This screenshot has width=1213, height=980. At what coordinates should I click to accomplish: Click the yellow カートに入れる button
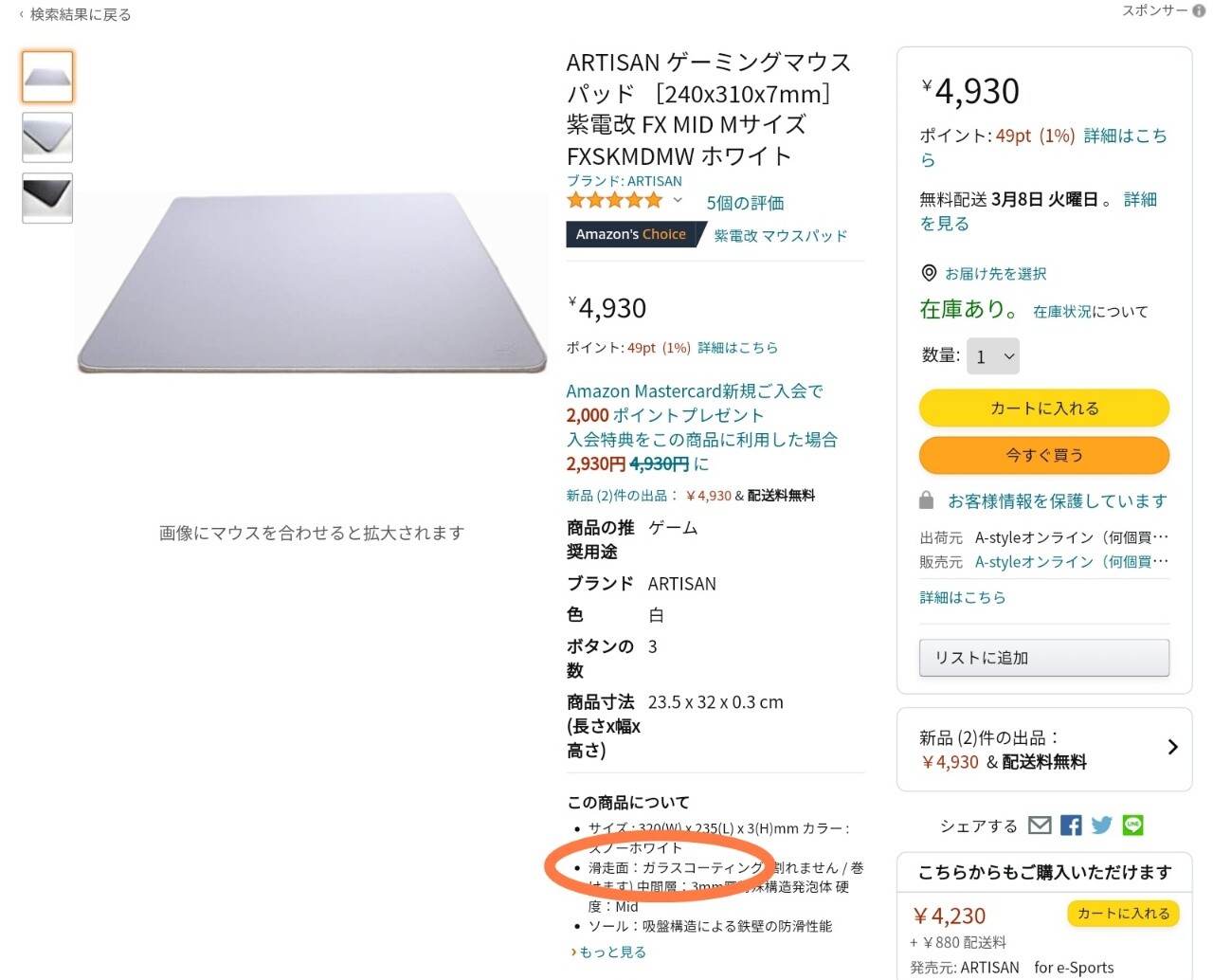pos(1043,408)
